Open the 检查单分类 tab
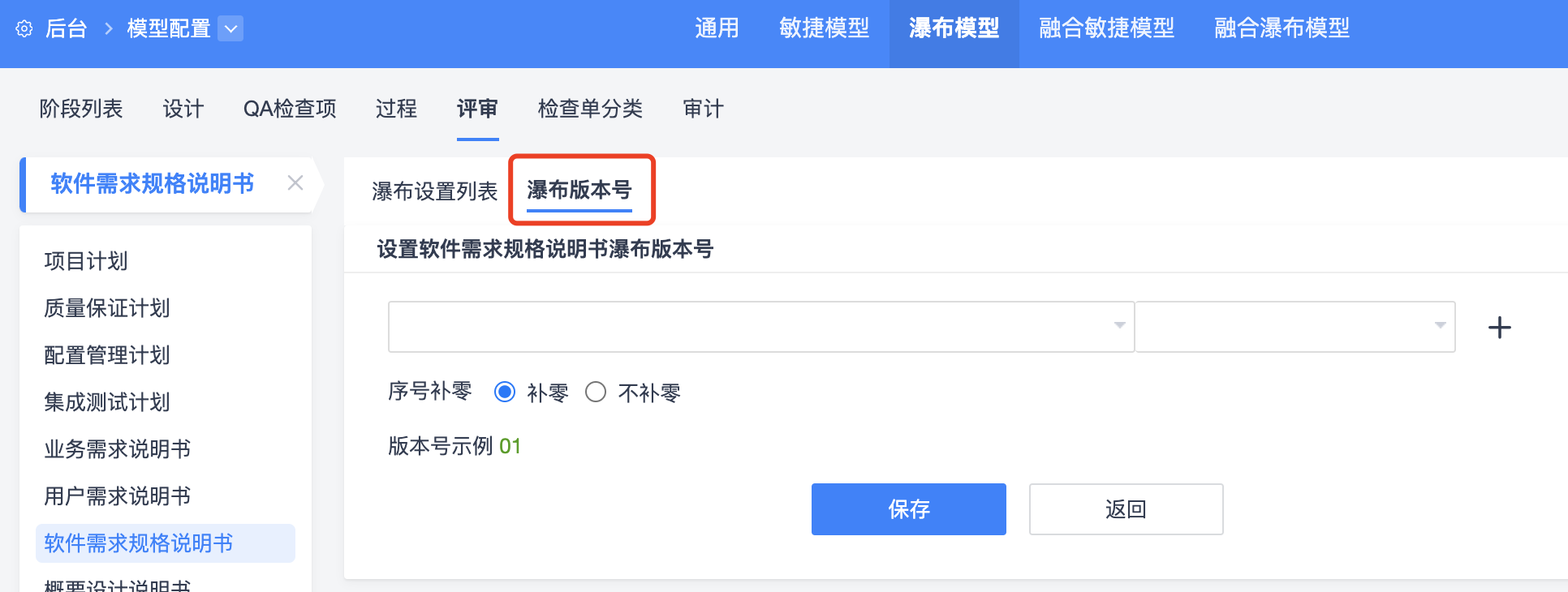 click(x=590, y=109)
